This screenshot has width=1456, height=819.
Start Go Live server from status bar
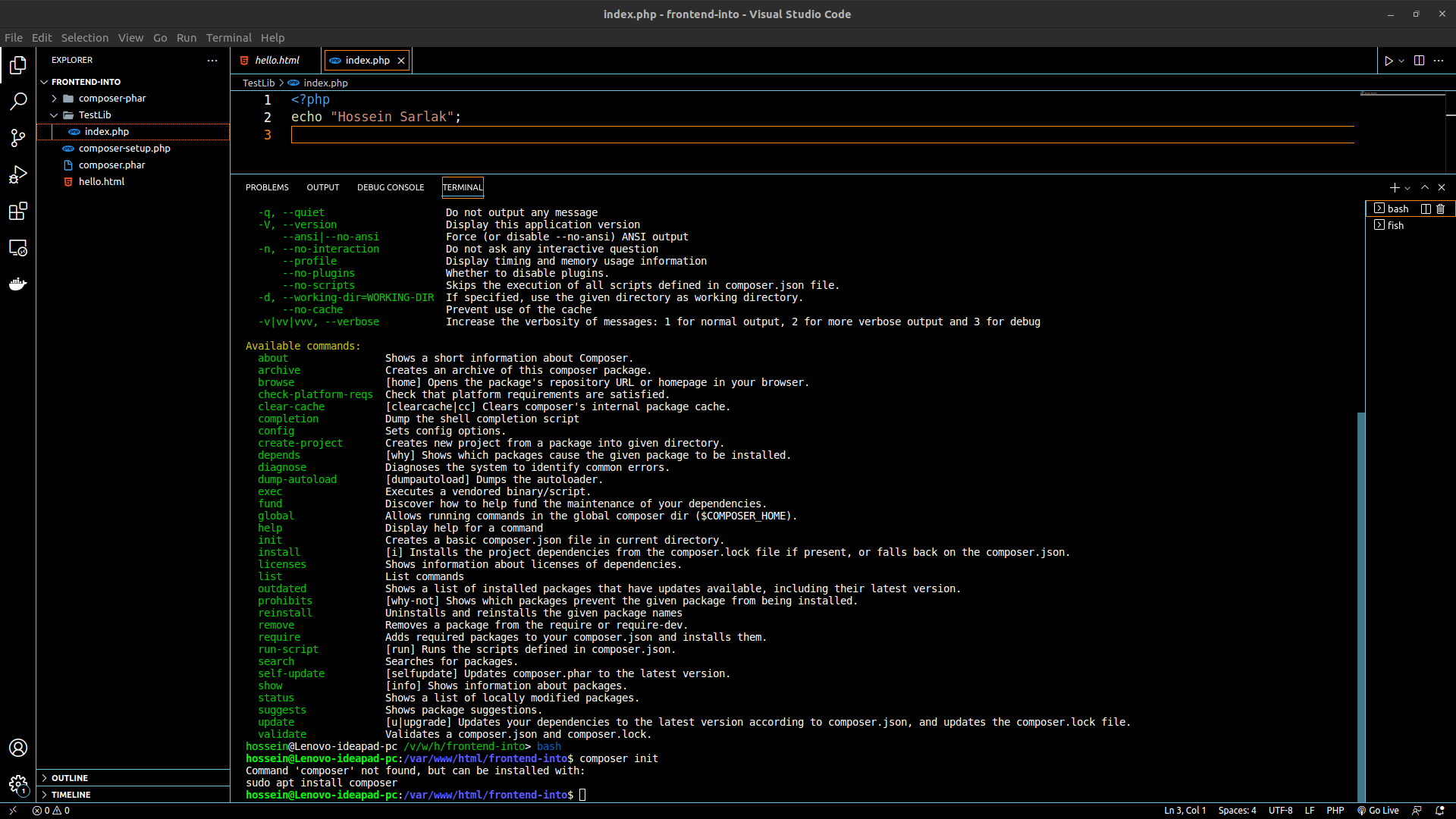[x=1378, y=811]
